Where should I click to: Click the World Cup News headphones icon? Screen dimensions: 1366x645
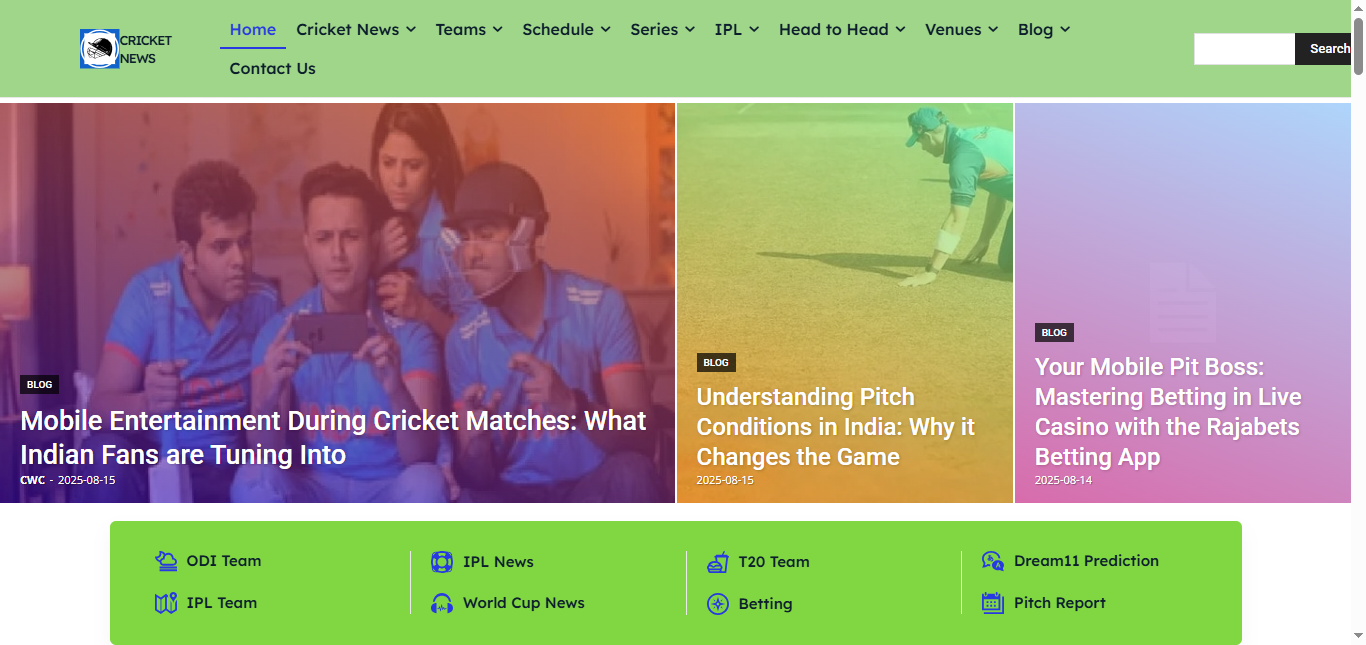(x=442, y=603)
